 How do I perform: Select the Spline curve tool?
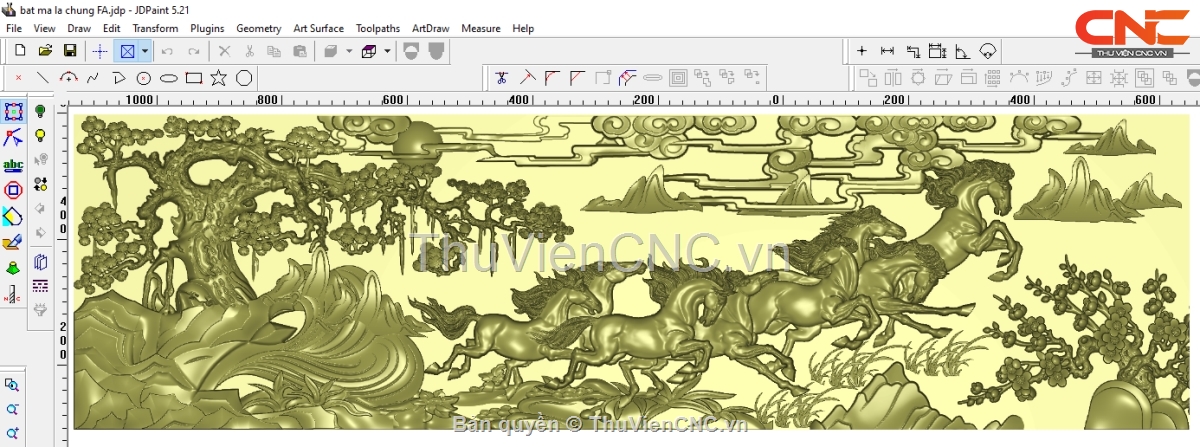pos(93,77)
